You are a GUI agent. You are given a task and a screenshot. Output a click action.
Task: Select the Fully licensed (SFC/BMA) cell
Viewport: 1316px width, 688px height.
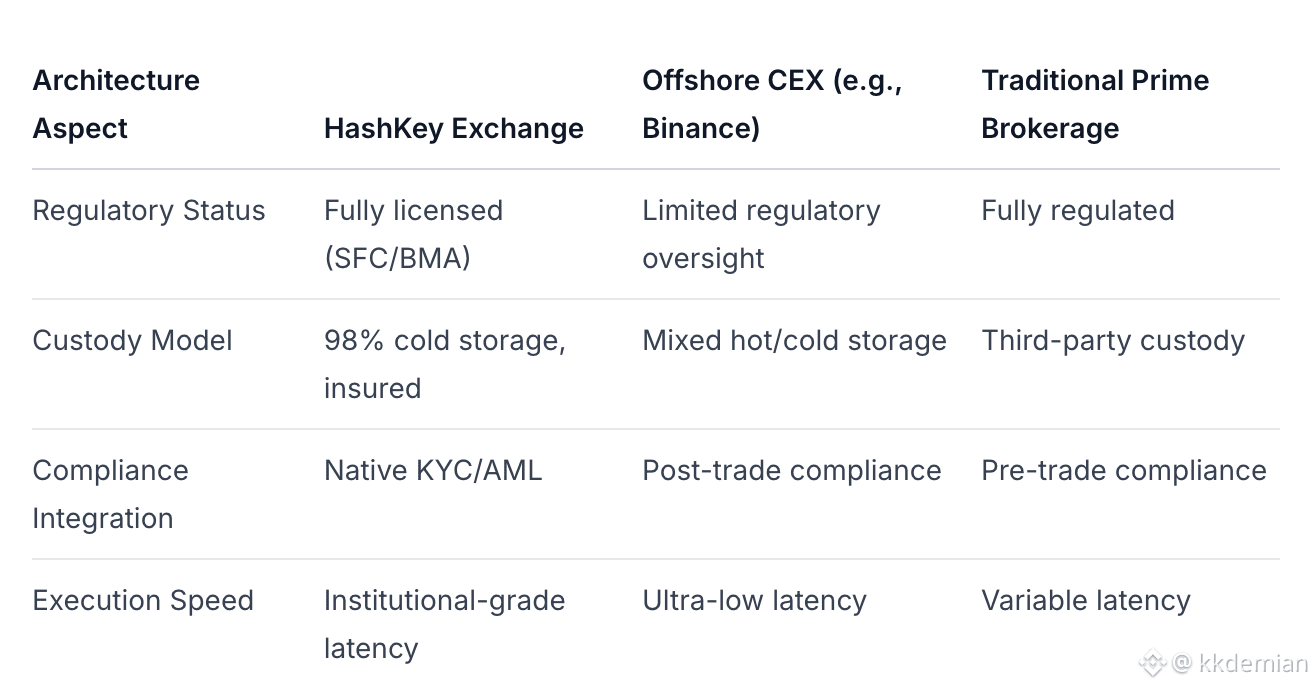tap(413, 234)
